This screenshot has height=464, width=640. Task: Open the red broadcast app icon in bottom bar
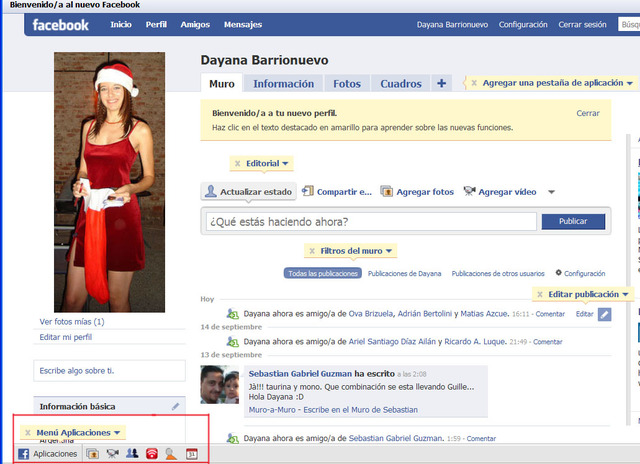pyautogui.click(x=152, y=453)
